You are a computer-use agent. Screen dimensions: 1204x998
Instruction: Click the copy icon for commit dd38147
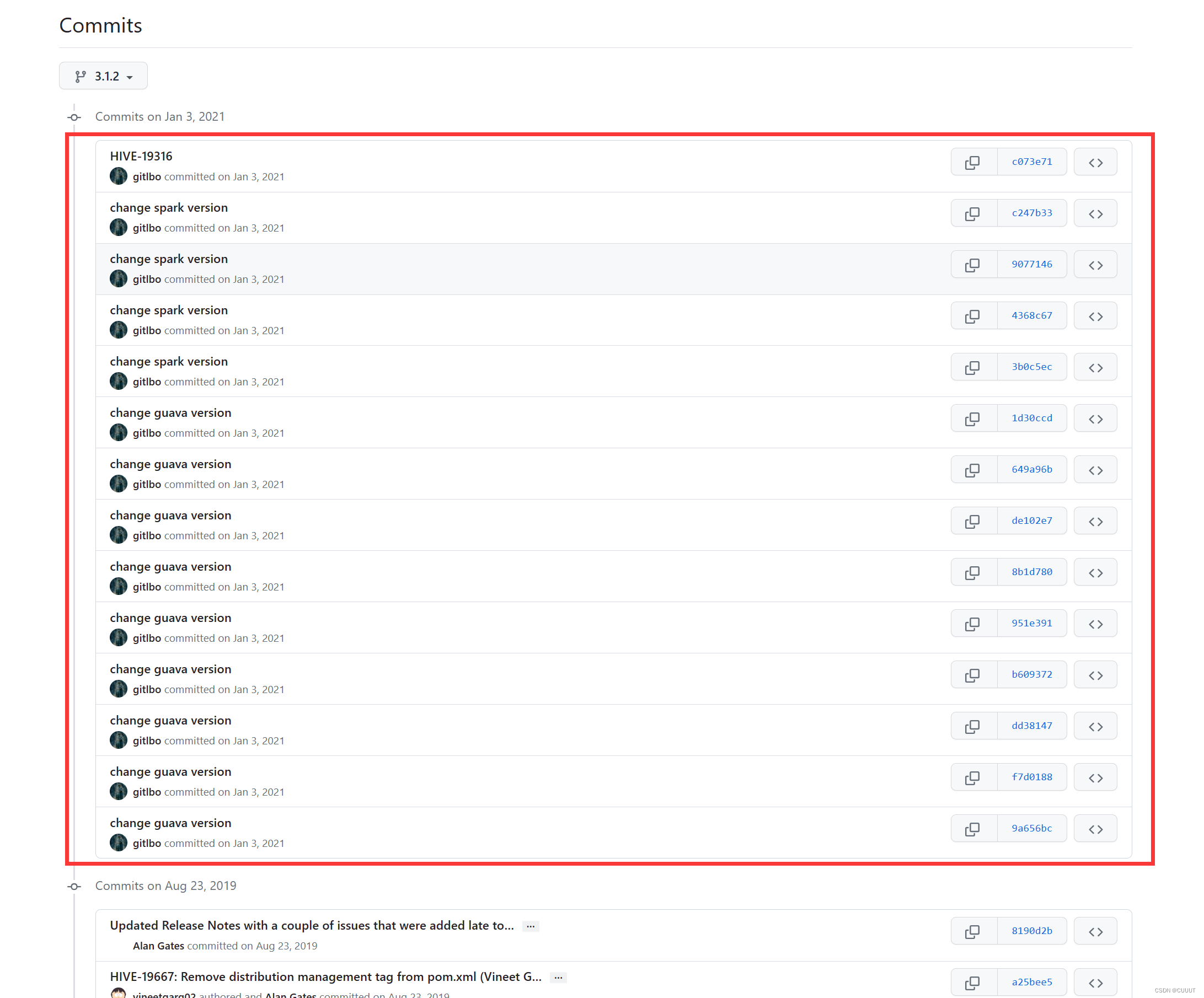coord(974,726)
